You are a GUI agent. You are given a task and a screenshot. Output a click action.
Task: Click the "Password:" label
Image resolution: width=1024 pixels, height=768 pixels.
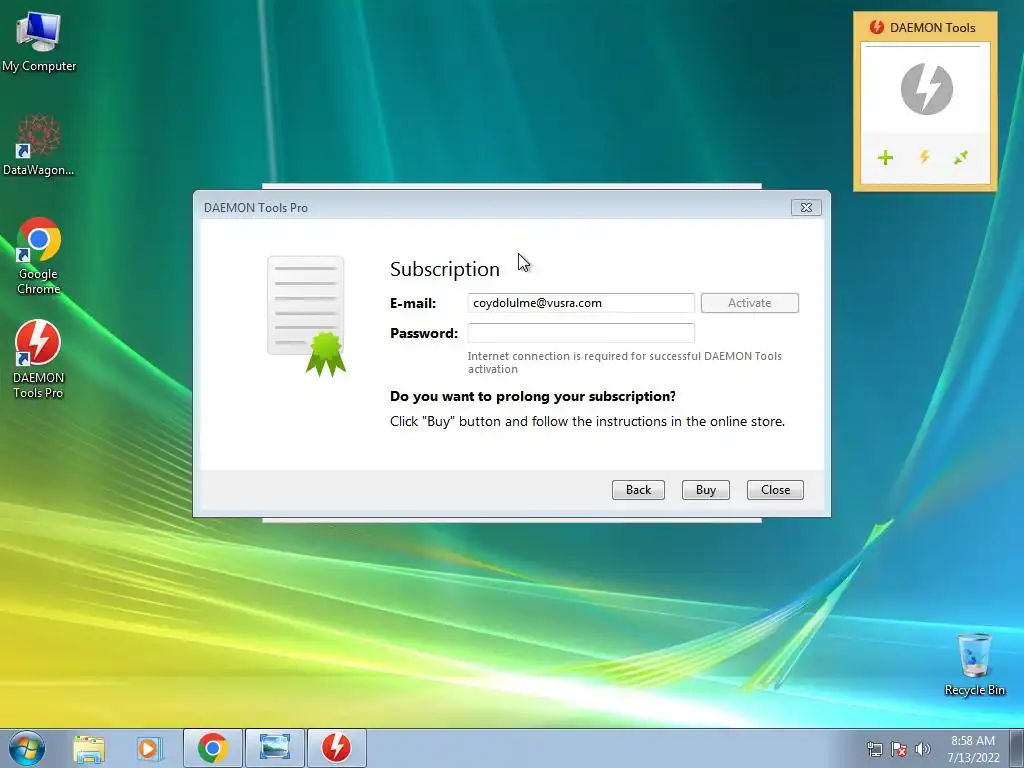424,333
